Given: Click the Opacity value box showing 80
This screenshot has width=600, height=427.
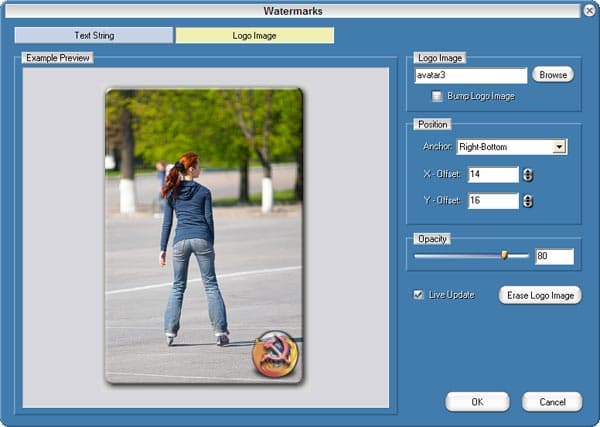Looking at the screenshot, I should tap(554, 256).
